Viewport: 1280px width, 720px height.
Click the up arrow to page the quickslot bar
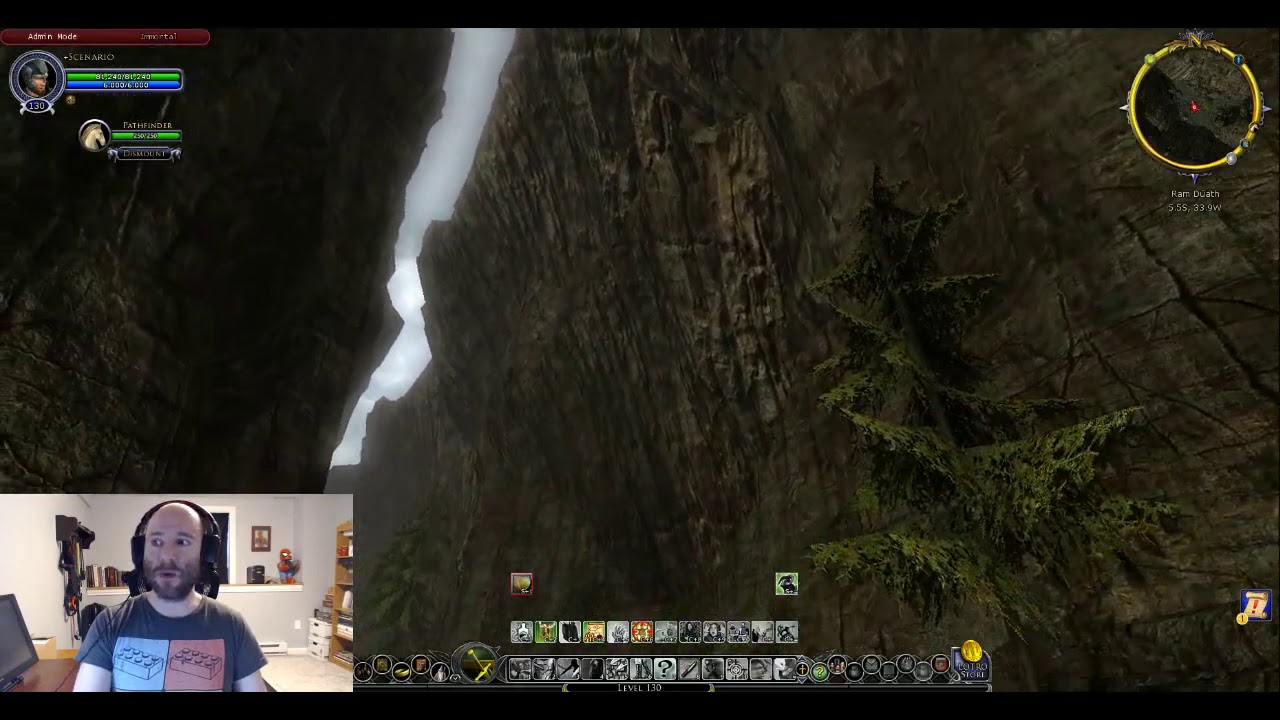[801, 658]
